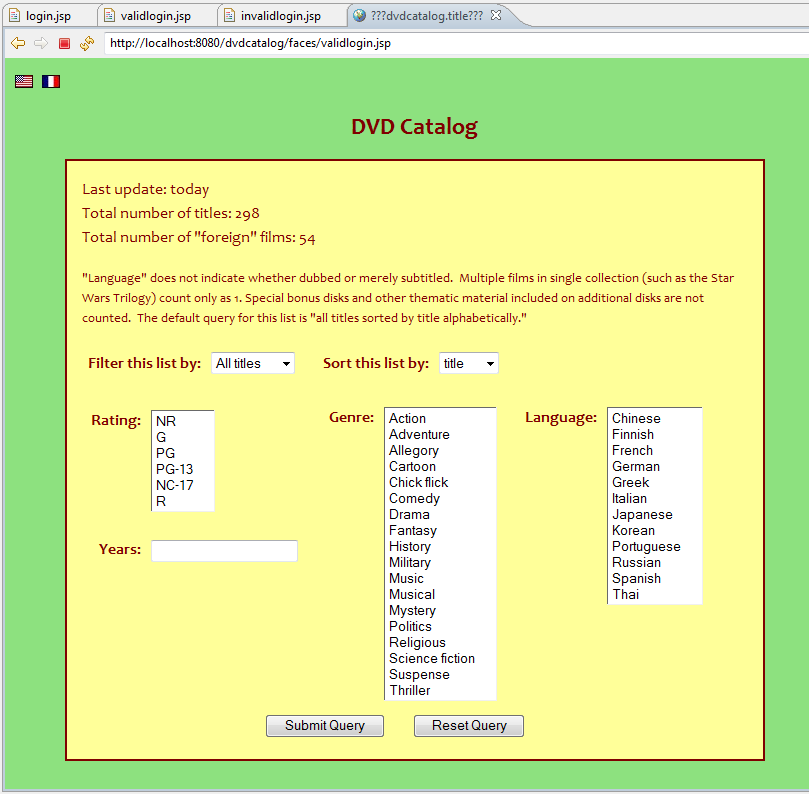Select Spanish in the Language list
Viewport: 809px width, 794px height.
655,578
